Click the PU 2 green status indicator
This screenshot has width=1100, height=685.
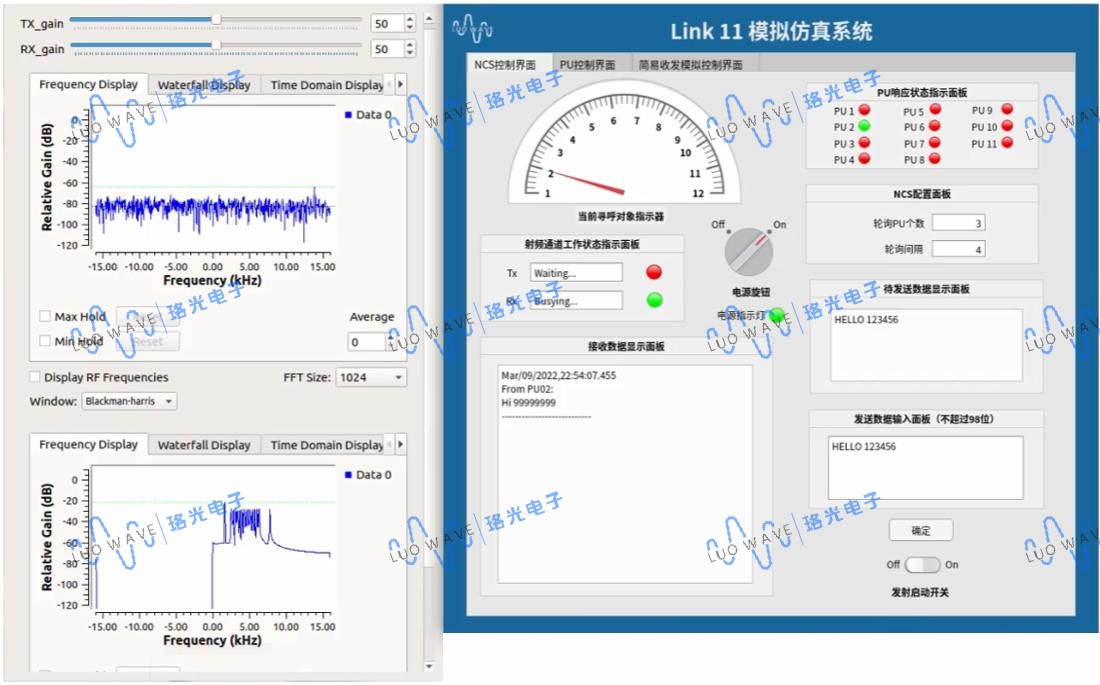click(864, 127)
